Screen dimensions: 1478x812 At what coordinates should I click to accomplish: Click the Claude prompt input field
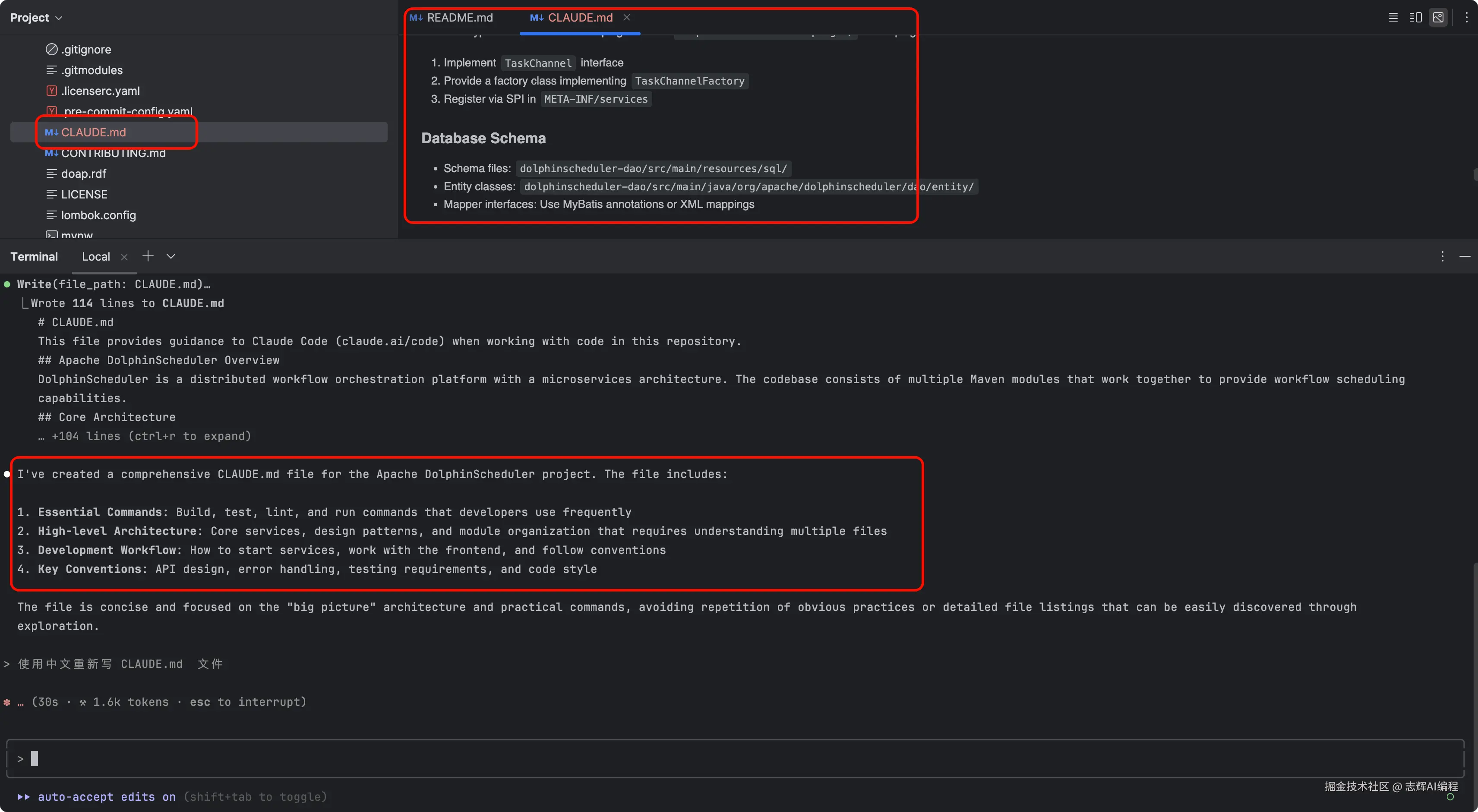[x=734, y=758]
